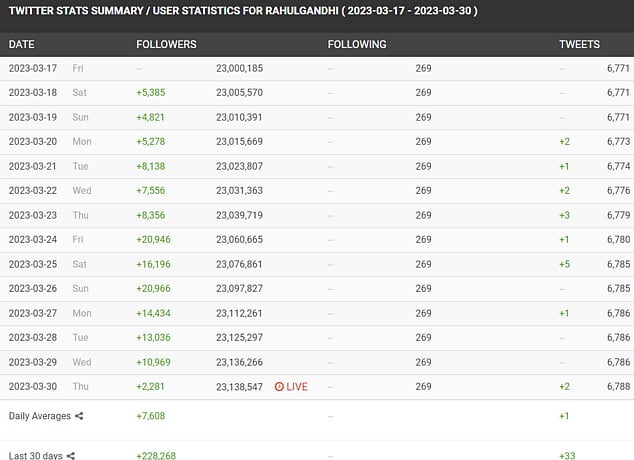Click 30-day tweets total +33
The height and width of the screenshot is (460, 634).
(567, 456)
